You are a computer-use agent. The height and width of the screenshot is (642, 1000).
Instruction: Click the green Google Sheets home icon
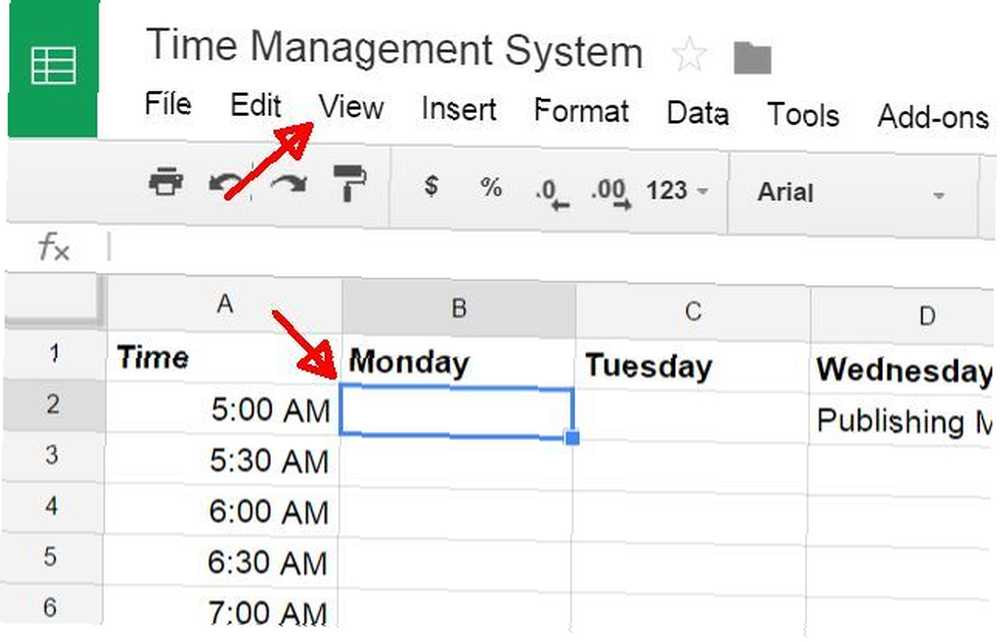[x=53, y=67]
